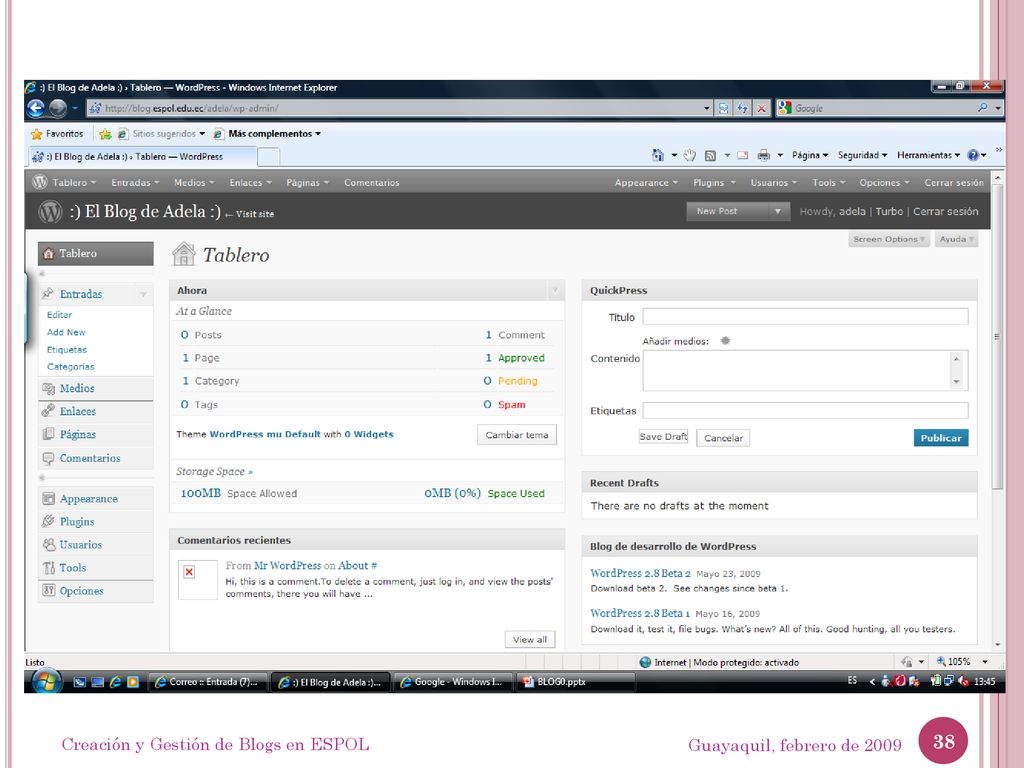
Task: Click the Home icon in IE command bar
Action: coord(658,155)
